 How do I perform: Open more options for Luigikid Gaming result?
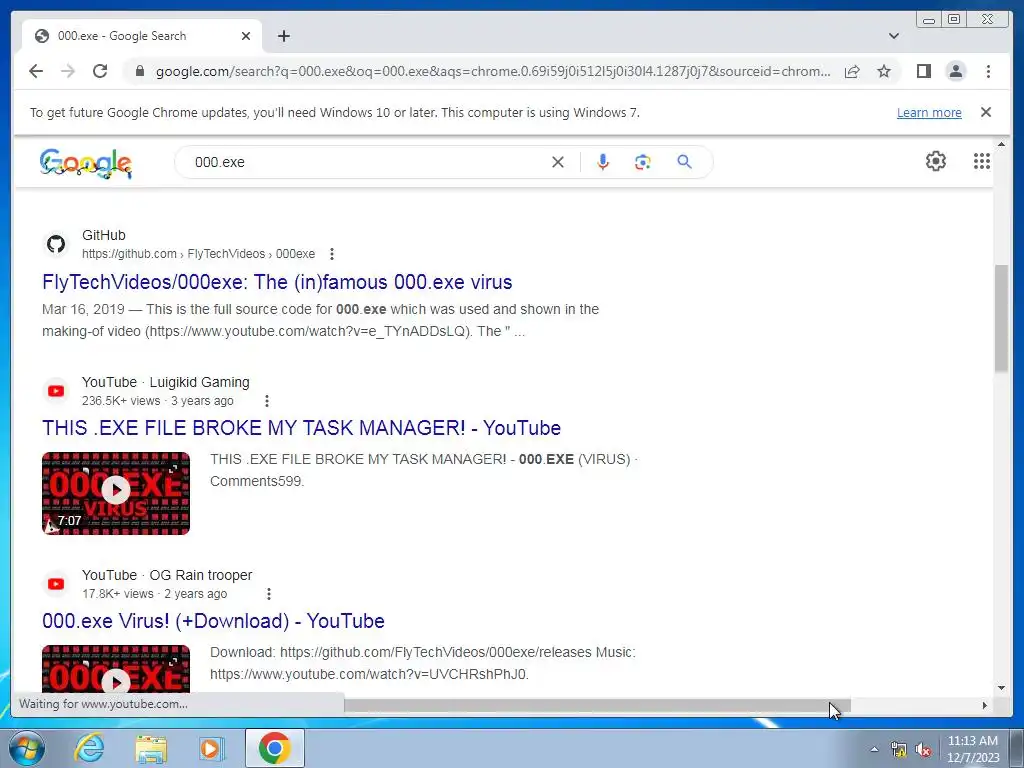266,401
